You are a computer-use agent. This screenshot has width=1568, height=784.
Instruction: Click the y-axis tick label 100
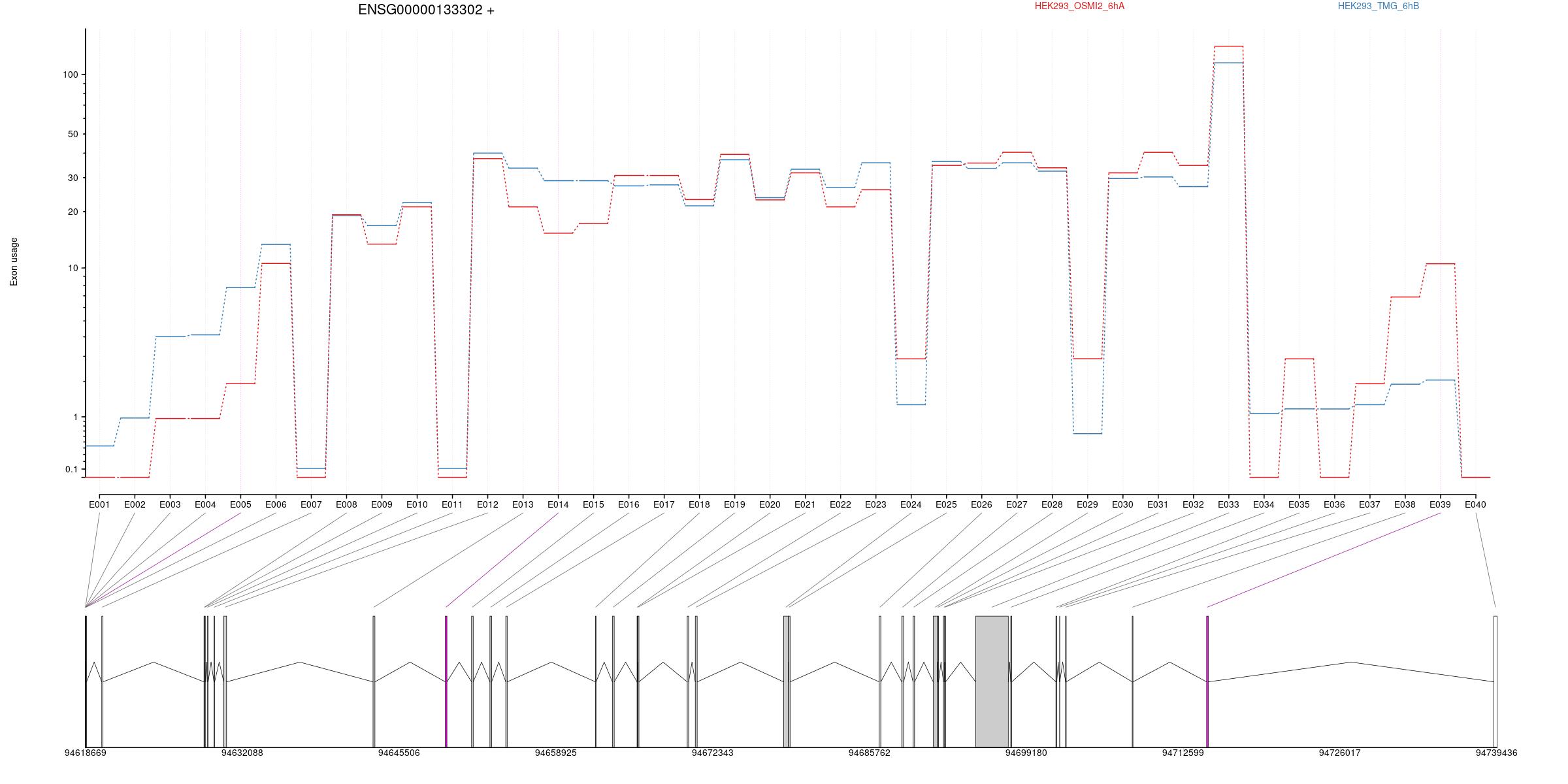click(x=70, y=74)
